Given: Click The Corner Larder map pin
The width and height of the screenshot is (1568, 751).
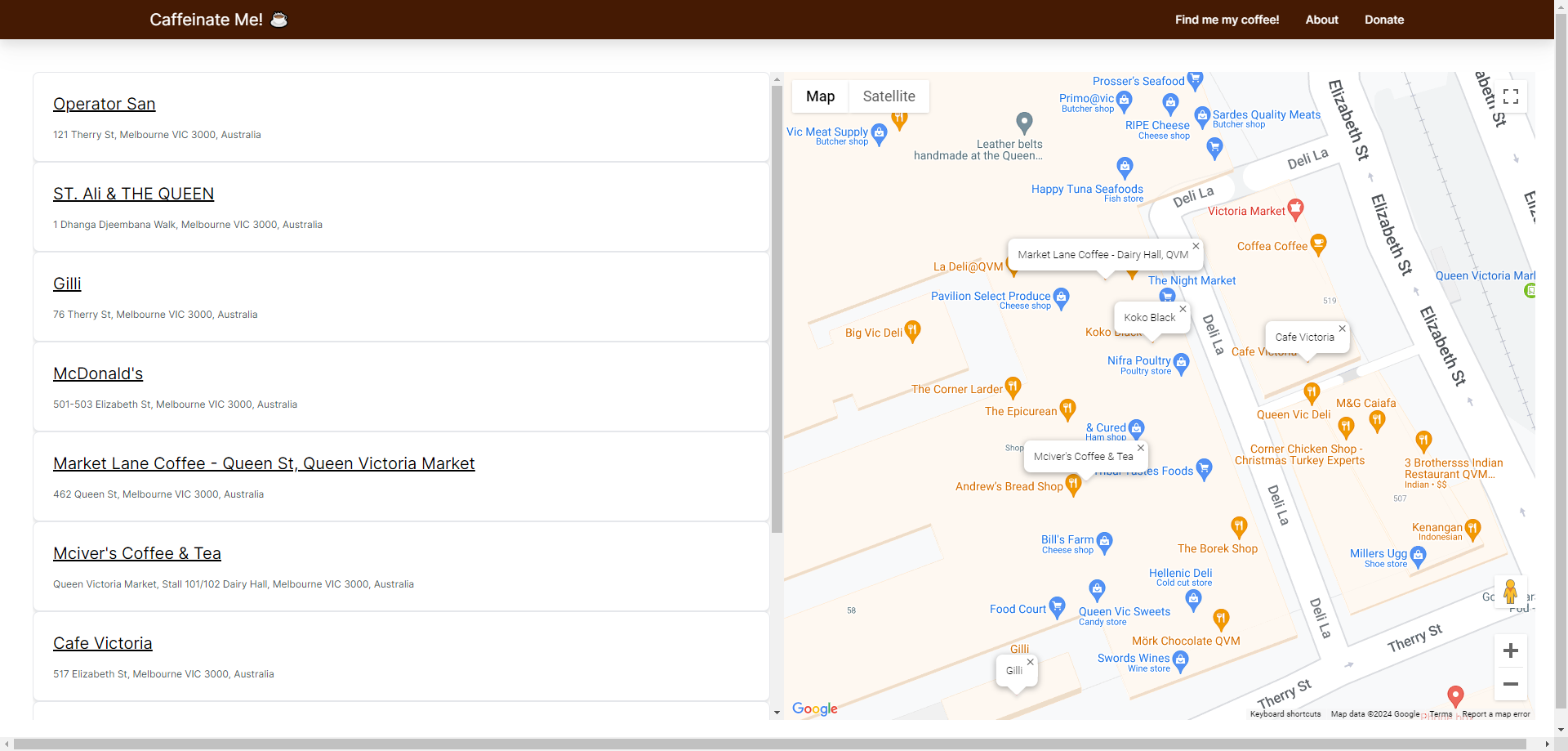Looking at the screenshot, I should pyautogui.click(x=1013, y=387).
